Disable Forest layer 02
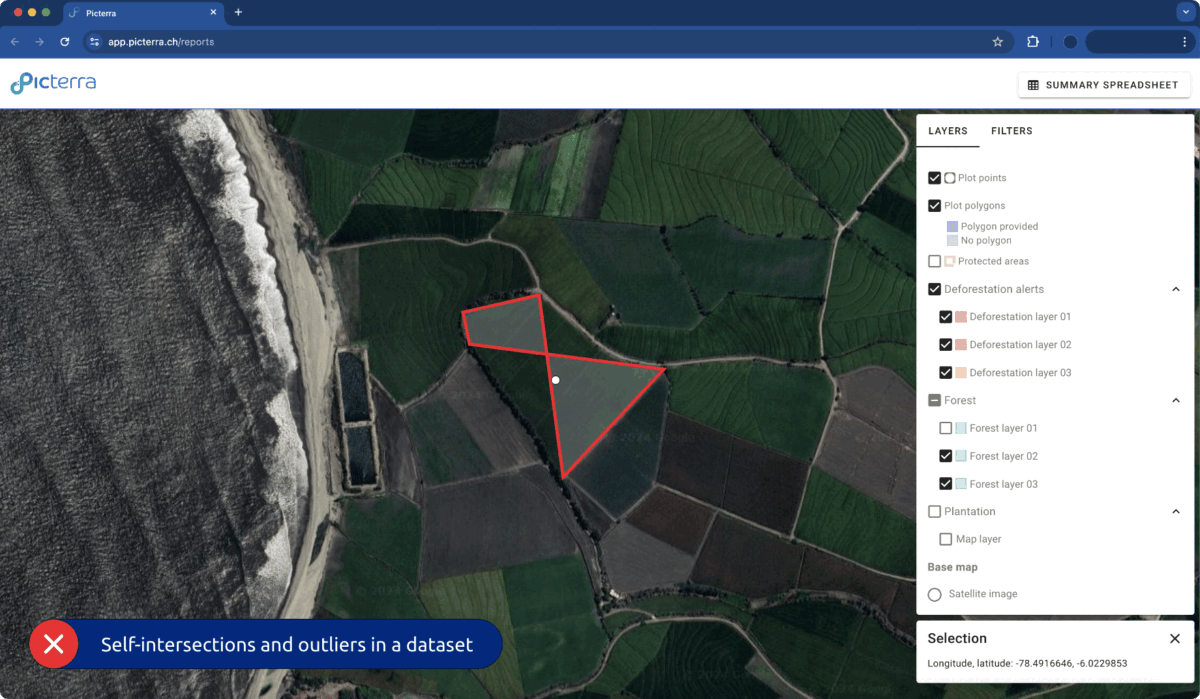1200x699 pixels. [946, 456]
